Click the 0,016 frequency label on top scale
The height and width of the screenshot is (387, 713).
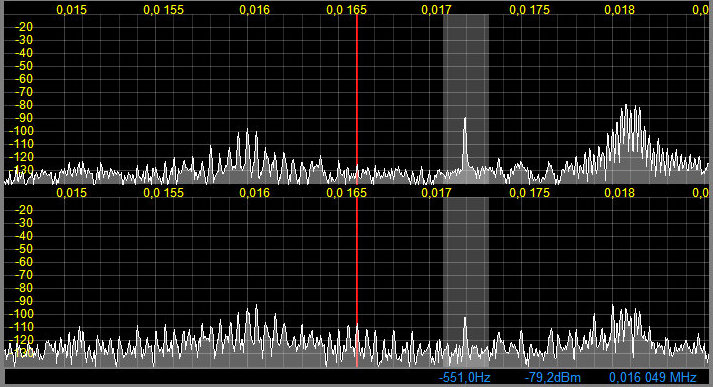click(x=255, y=10)
